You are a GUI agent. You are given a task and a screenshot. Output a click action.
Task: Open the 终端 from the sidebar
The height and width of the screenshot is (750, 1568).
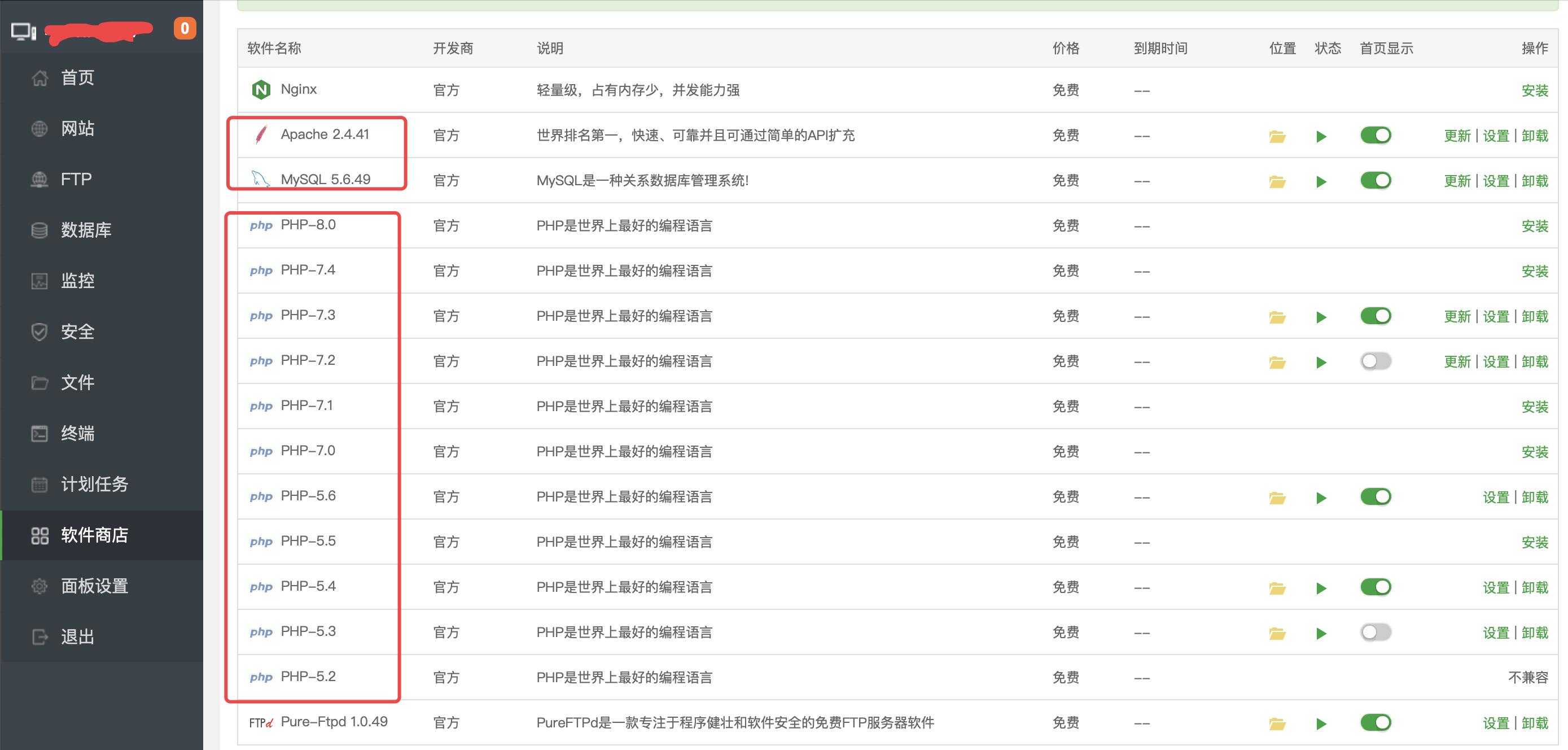77,433
